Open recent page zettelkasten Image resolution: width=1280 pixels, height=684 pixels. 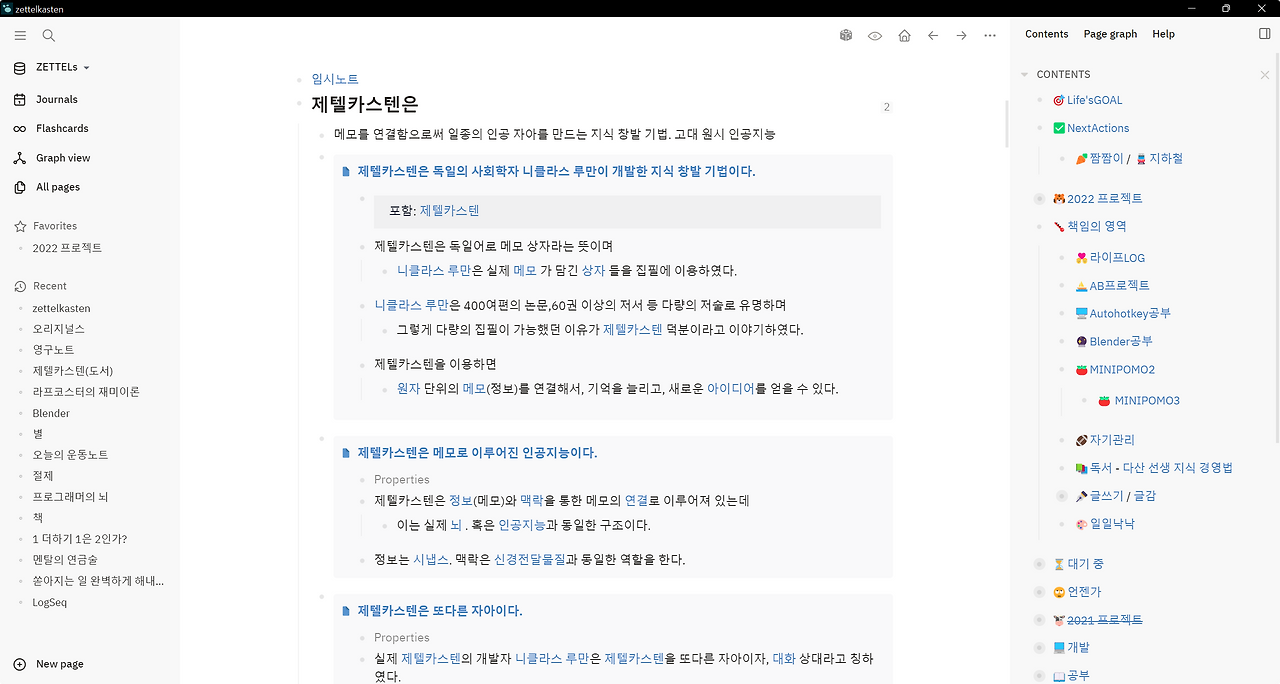61,308
